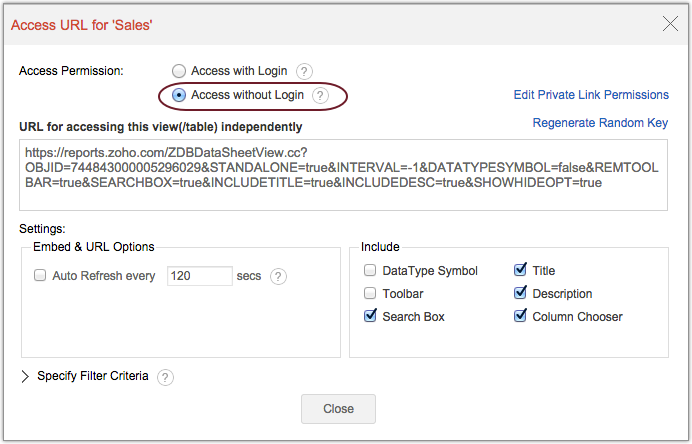Uncheck the Search Box checkbox
The width and height of the screenshot is (692, 444).
(370, 316)
